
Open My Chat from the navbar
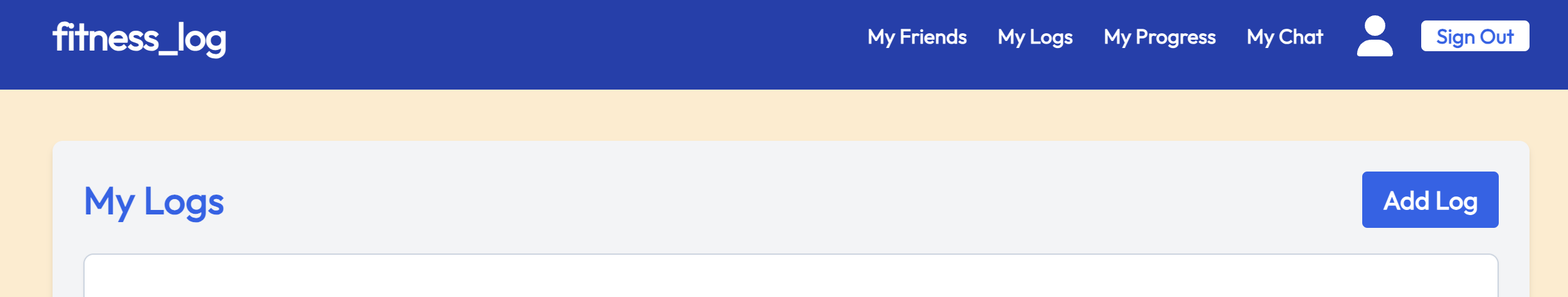(x=1284, y=37)
